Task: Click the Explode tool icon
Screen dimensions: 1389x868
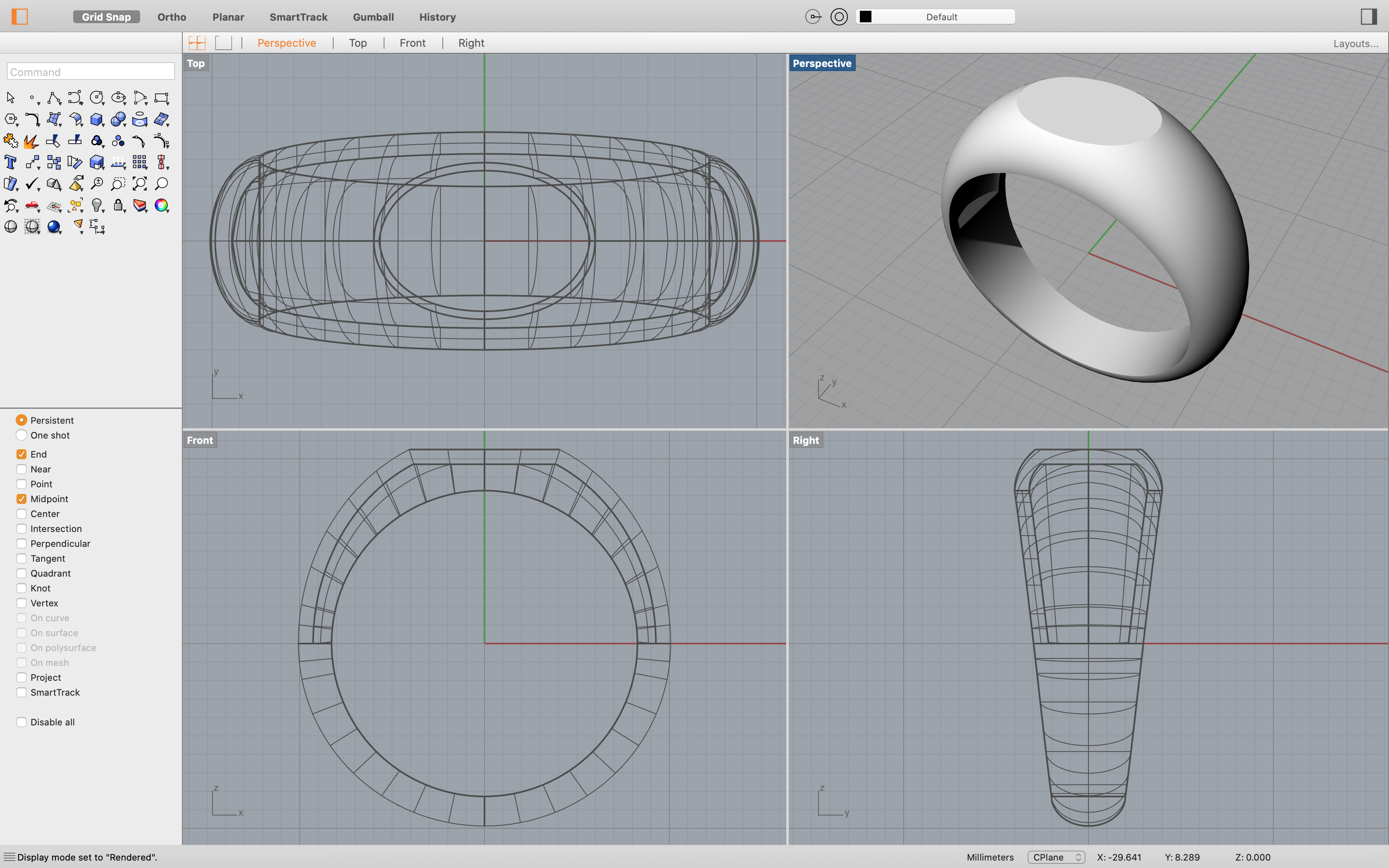Action: click(x=31, y=141)
